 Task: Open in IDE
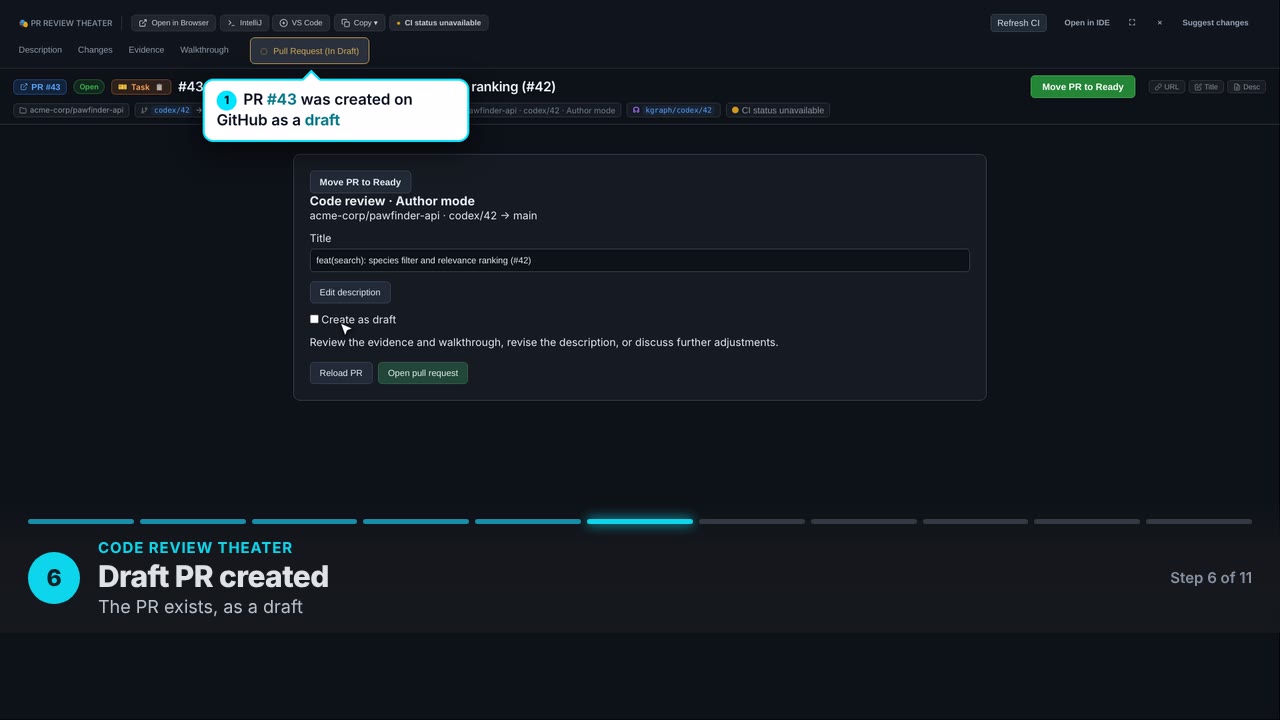[x=1086, y=22]
